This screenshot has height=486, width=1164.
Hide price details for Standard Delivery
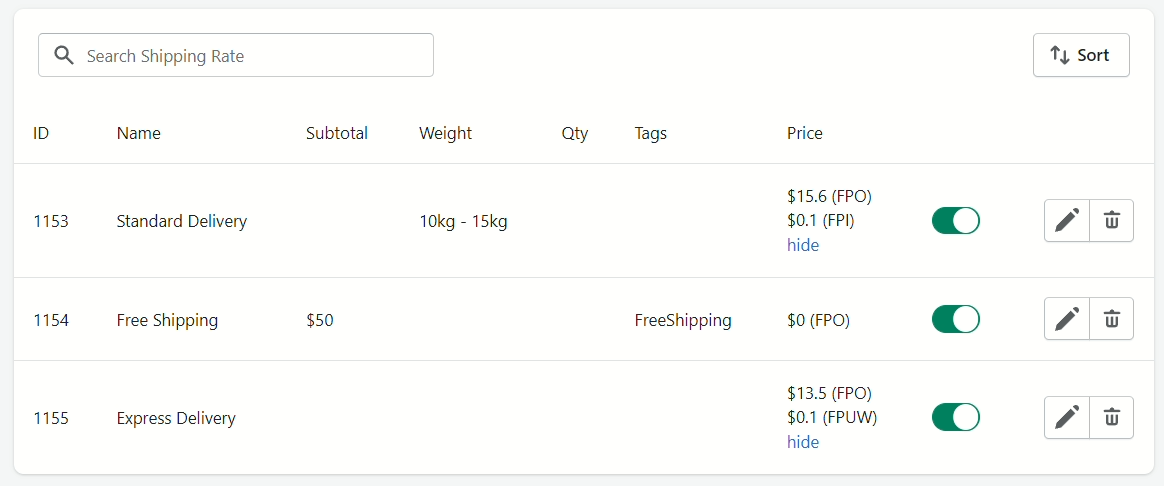[x=802, y=245]
